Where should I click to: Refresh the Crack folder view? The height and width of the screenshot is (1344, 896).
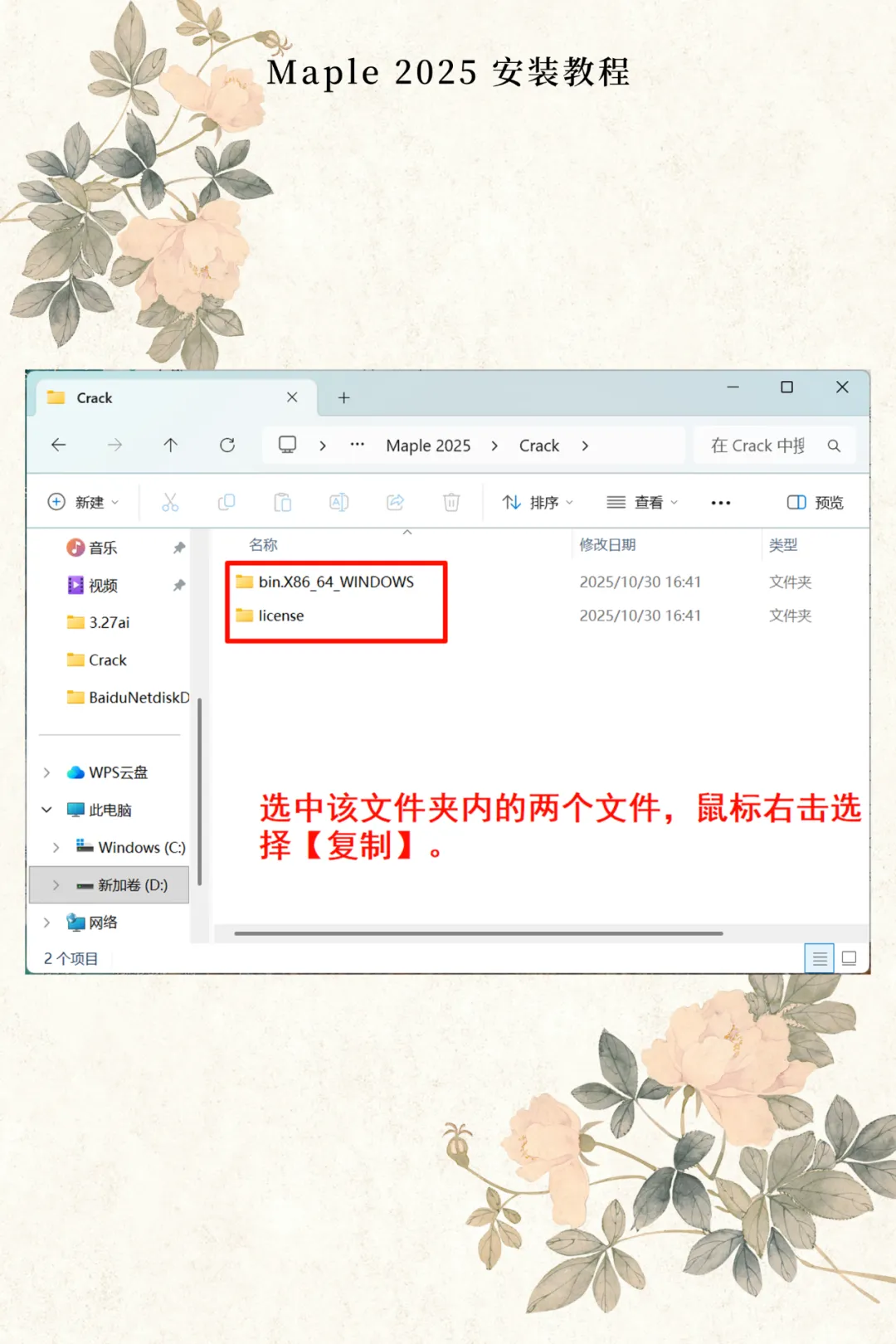point(227,446)
